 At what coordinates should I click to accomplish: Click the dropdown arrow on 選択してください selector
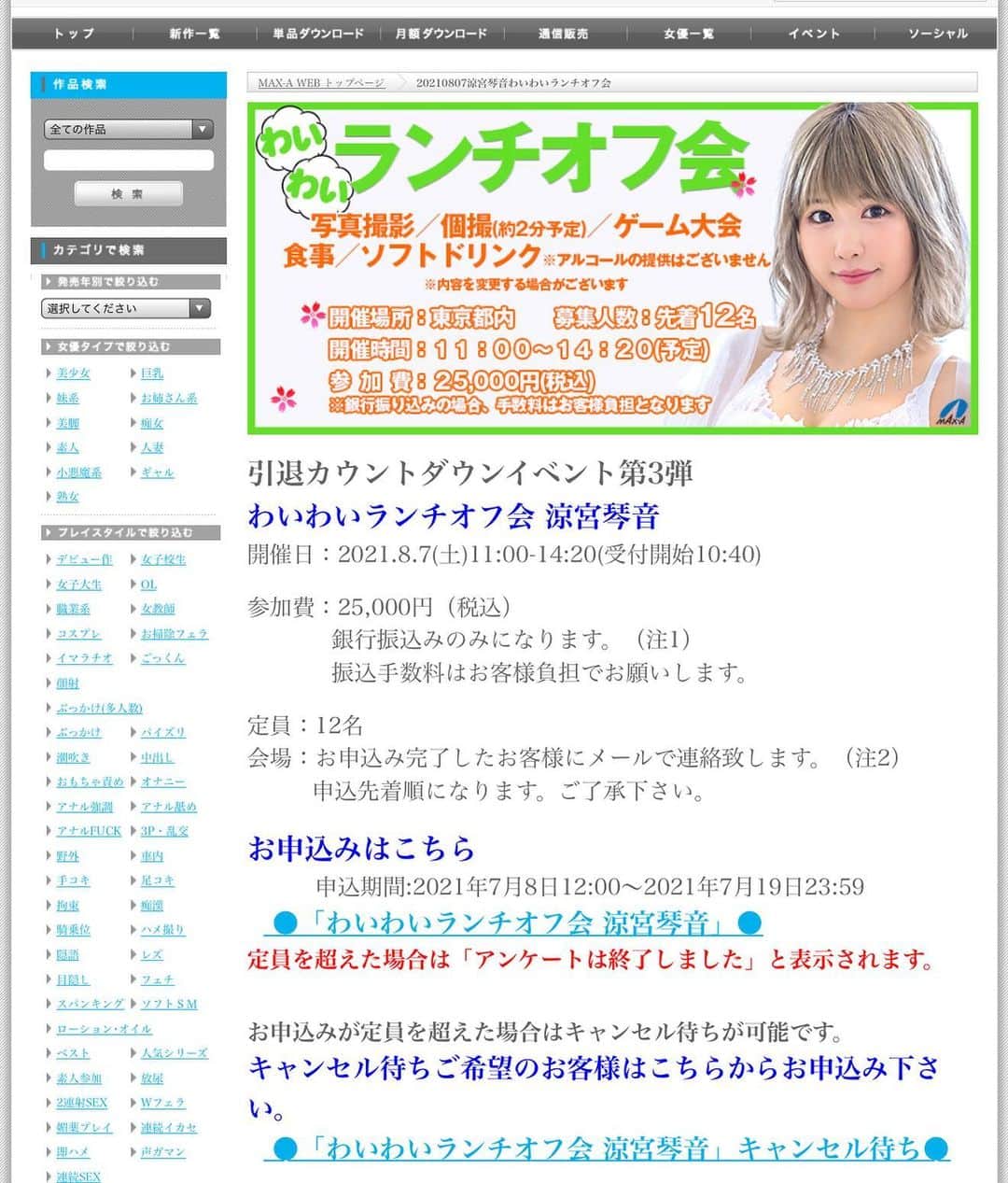200,308
